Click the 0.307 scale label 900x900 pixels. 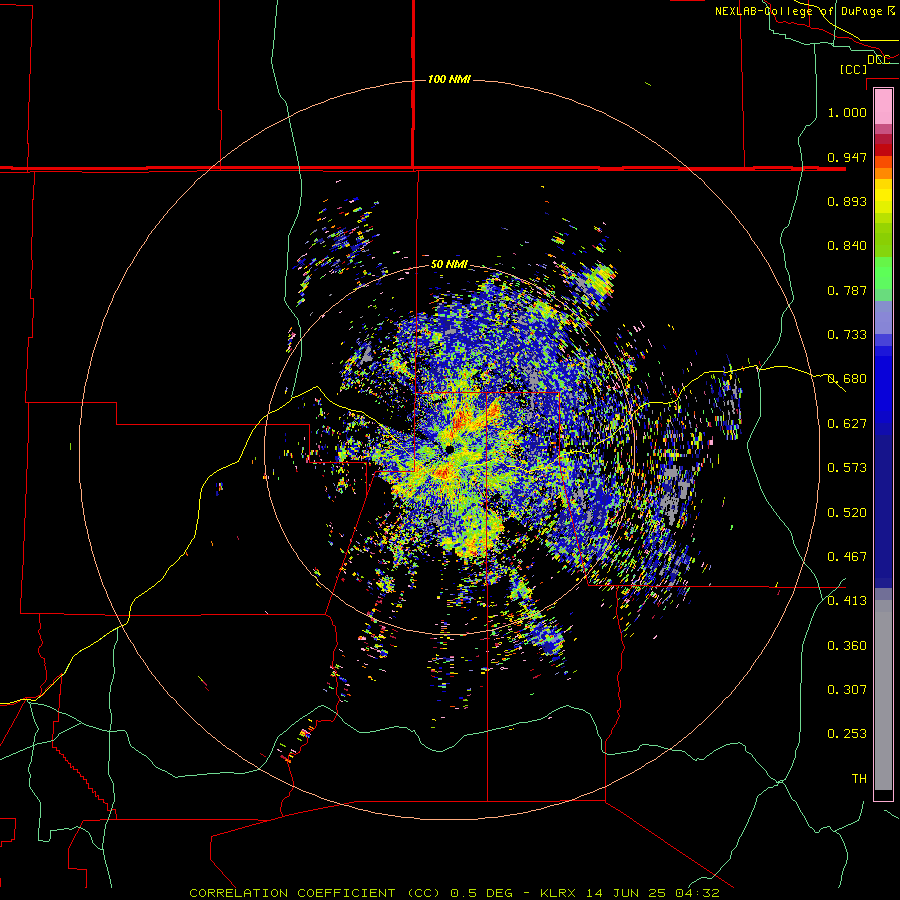click(847, 690)
